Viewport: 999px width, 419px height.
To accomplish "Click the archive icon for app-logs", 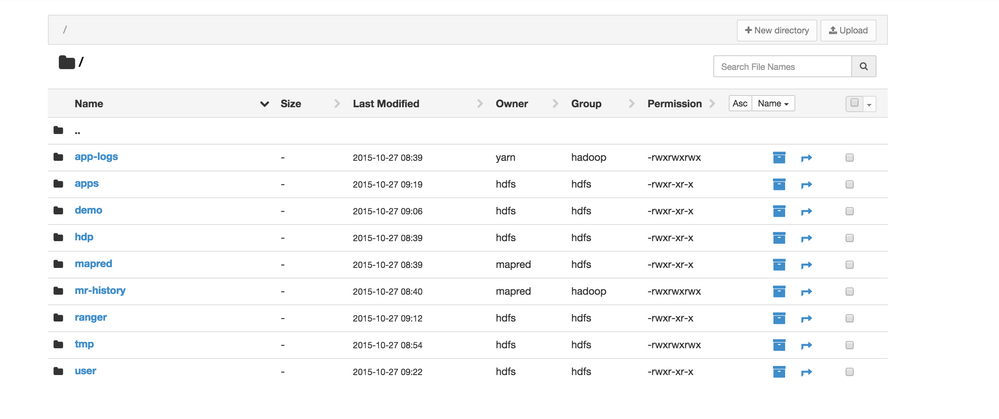I will pyautogui.click(x=779, y=158).
